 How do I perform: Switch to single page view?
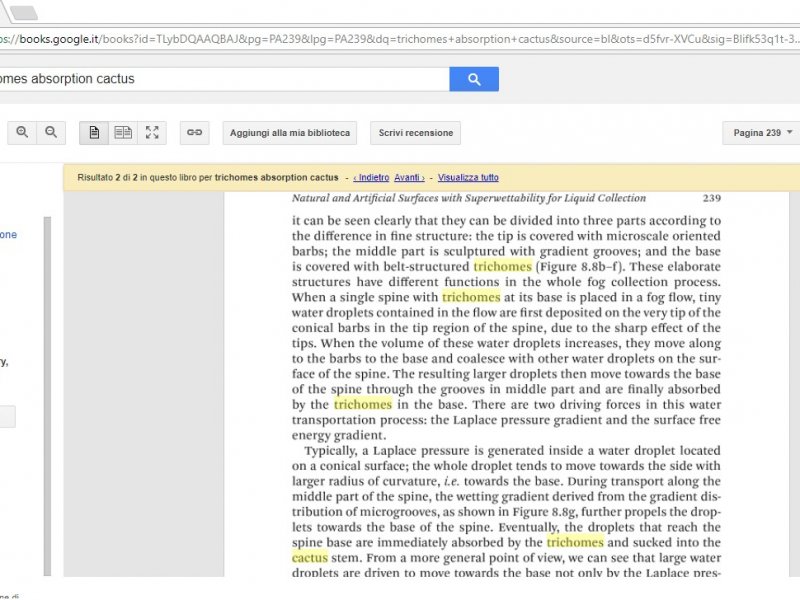[94, 133]
